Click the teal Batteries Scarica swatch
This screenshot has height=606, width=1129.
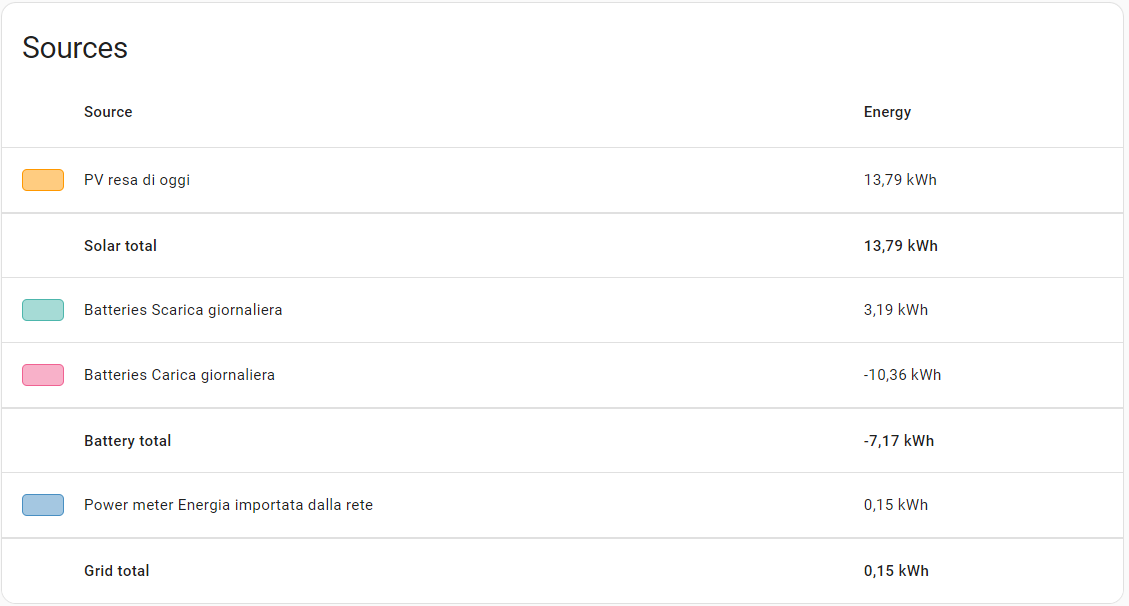(x=43, y=310)
